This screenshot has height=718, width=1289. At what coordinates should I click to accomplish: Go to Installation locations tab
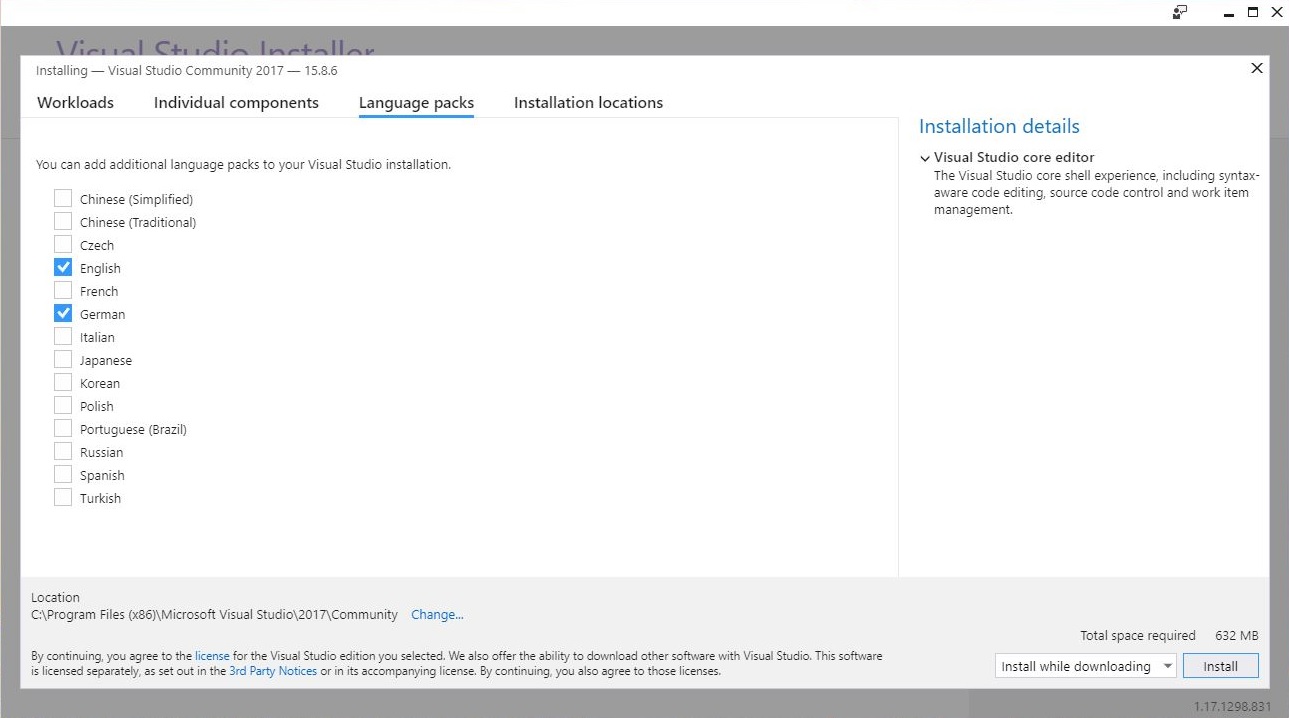coord(588,102)
